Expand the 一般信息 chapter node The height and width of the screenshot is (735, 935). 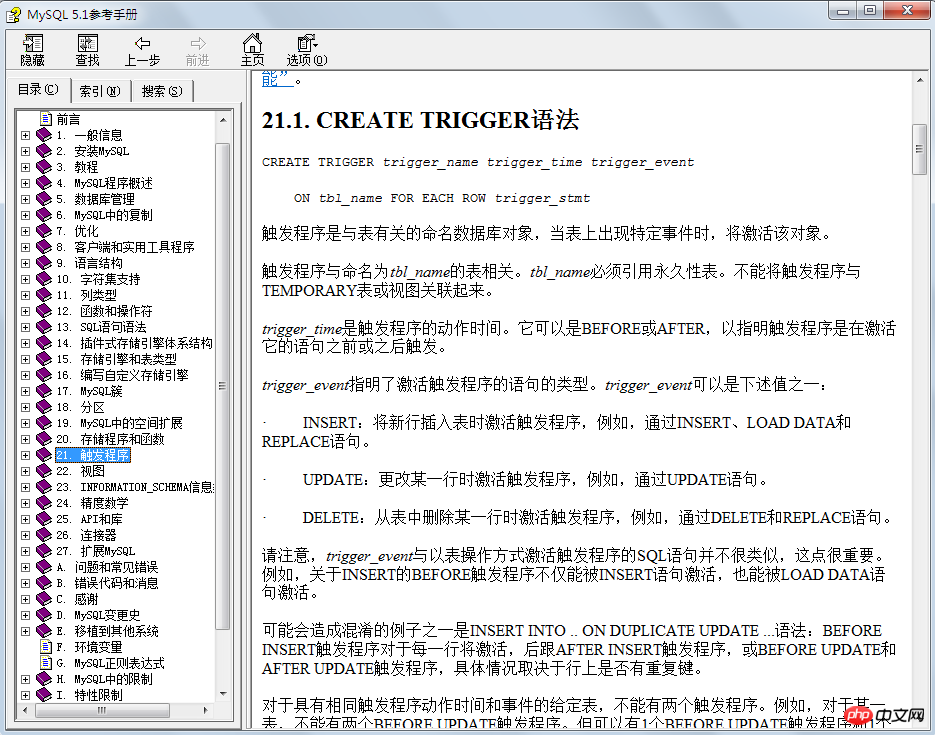[25, 135]
